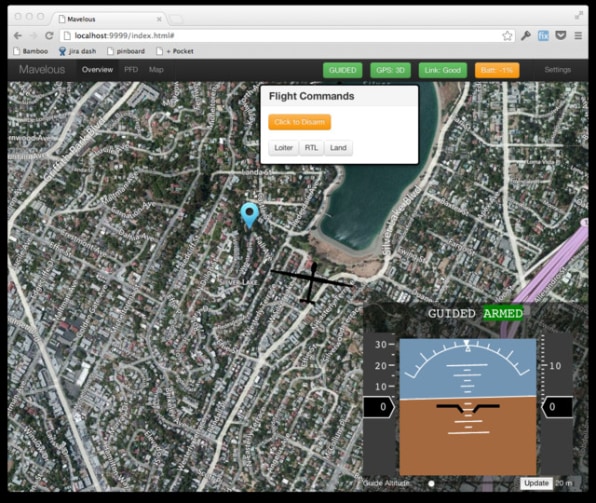The height and width of the screenshot is (503, 596).
Task: Click the browser back arrow
Action: coord(17,36)
